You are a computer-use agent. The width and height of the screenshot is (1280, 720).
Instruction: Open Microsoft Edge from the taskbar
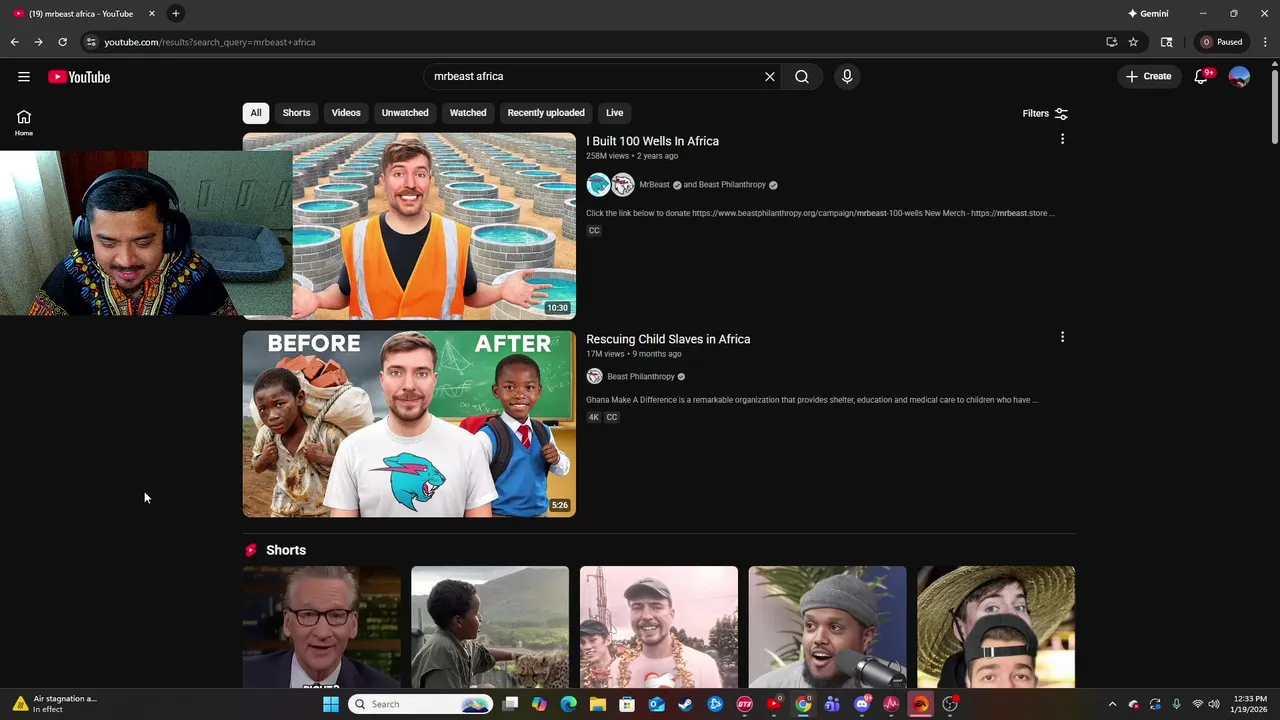(569, 704)
